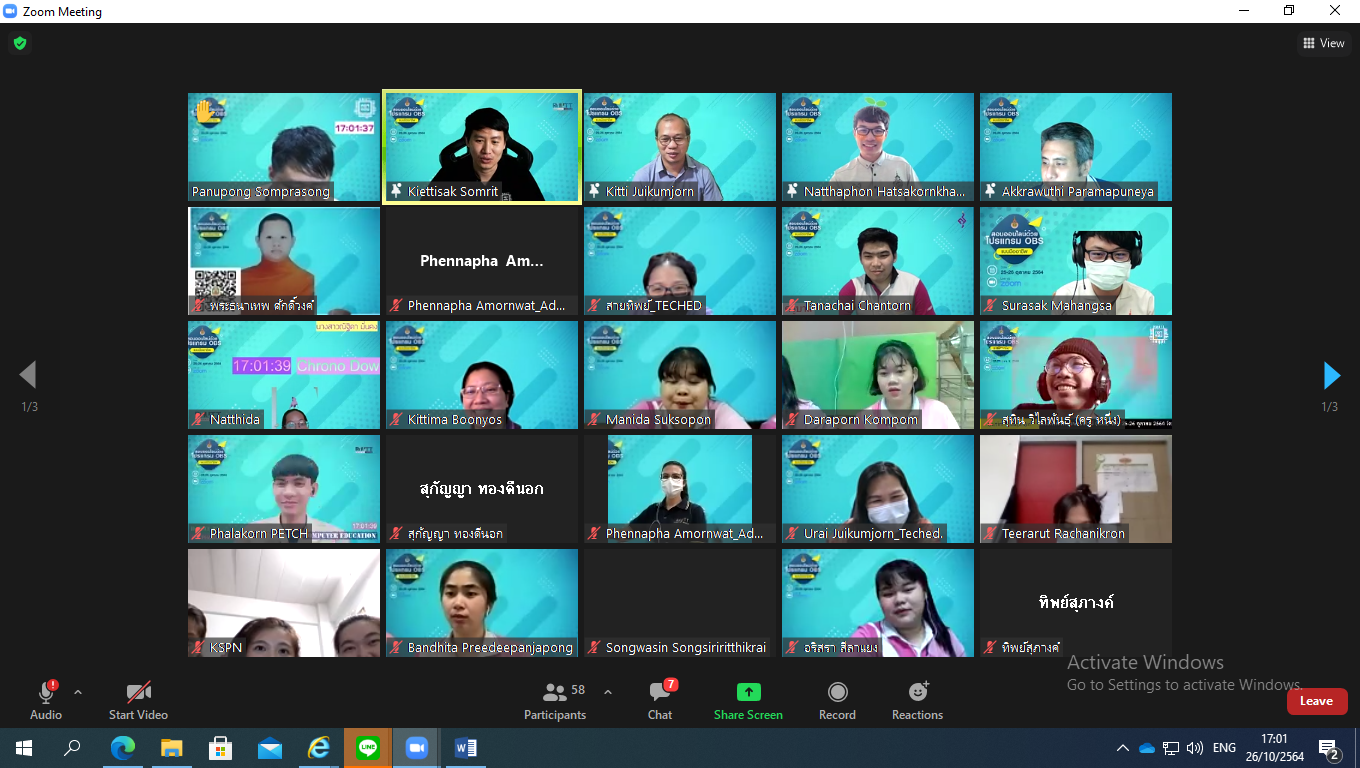Start recording with the Record button
1360x768 pixels.
tap(837, 699)
